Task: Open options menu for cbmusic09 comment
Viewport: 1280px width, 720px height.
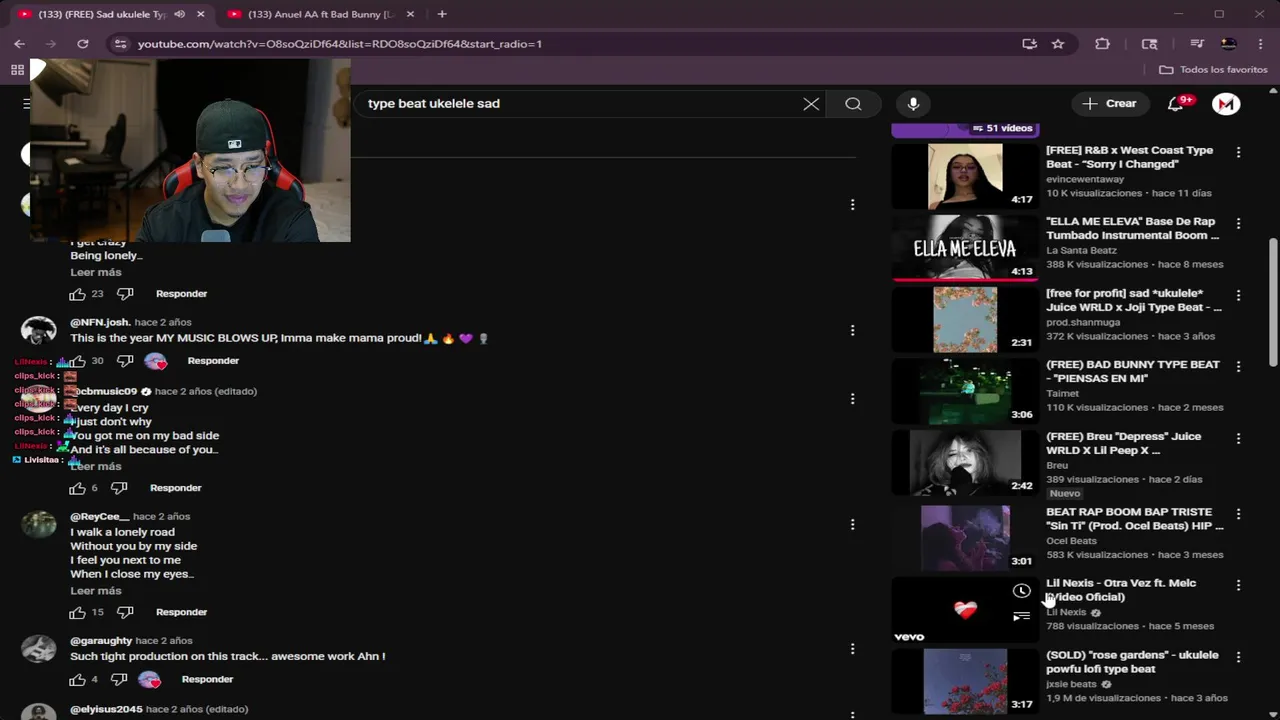Action: tap(852, 398)
